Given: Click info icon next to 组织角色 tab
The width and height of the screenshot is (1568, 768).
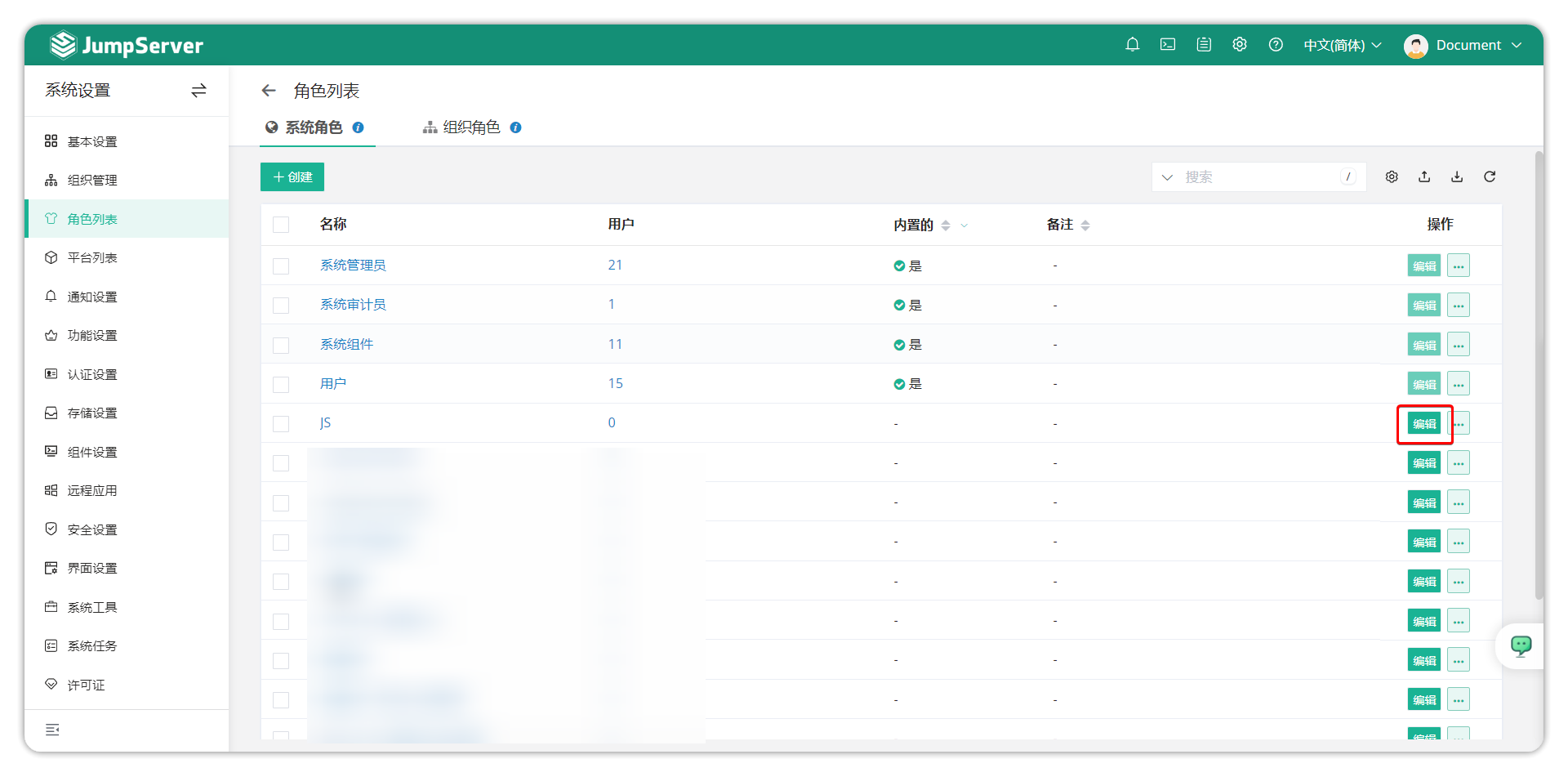Looking at the screenshot, I should 515,127.
